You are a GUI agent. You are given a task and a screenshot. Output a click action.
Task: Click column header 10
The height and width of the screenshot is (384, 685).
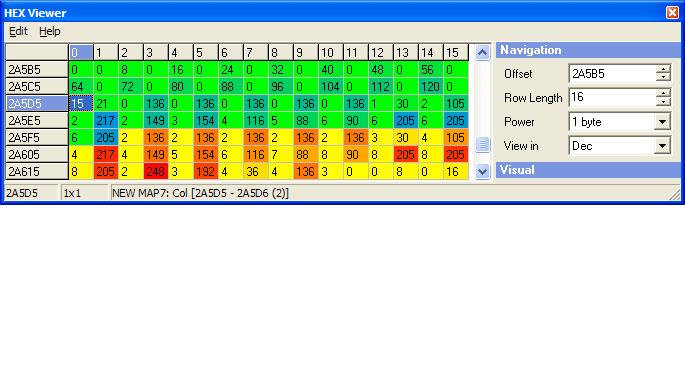[x=331, y=52]
